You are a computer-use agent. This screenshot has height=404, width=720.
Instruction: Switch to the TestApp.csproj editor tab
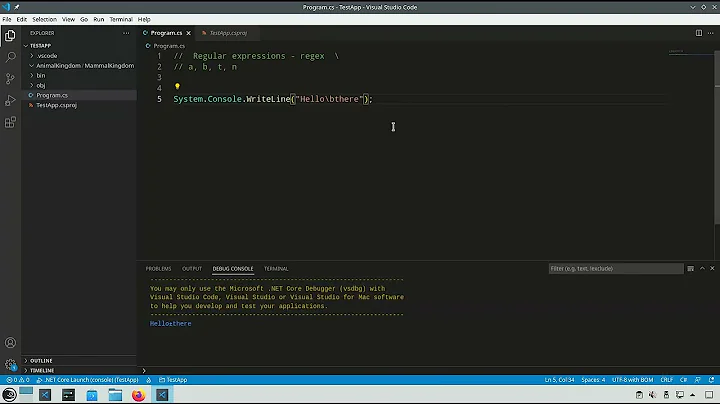(x=227, y=33)
